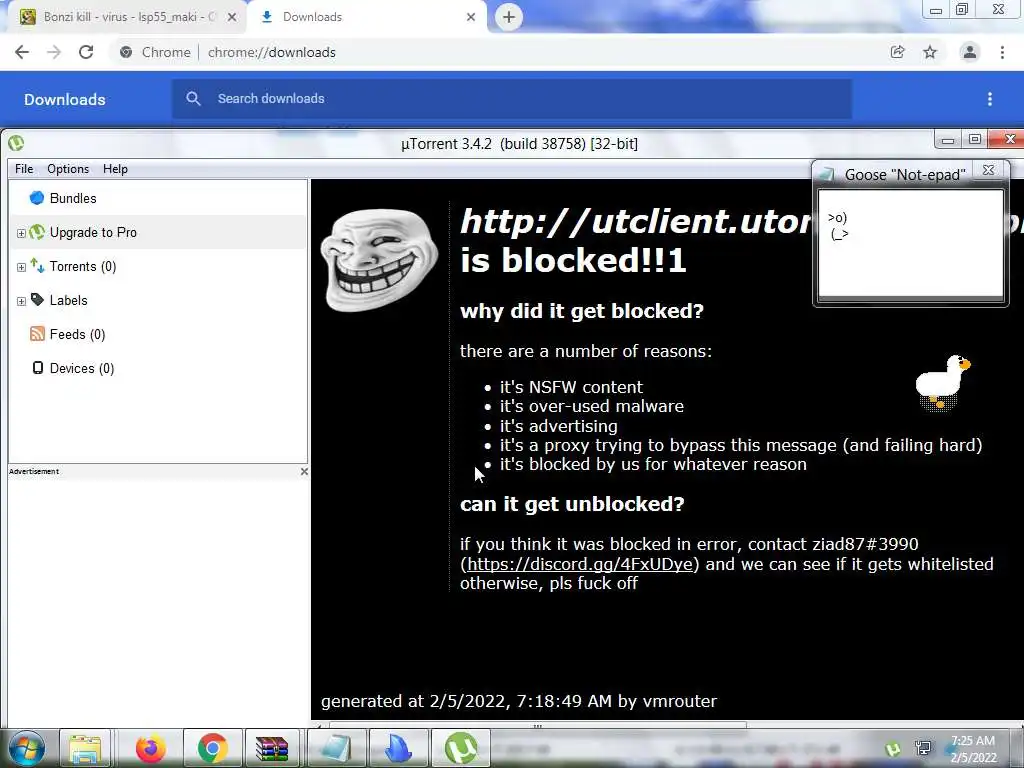Go back in Chrome
The height and width of the screenshot is (768, 1024).
coord(22,52)
